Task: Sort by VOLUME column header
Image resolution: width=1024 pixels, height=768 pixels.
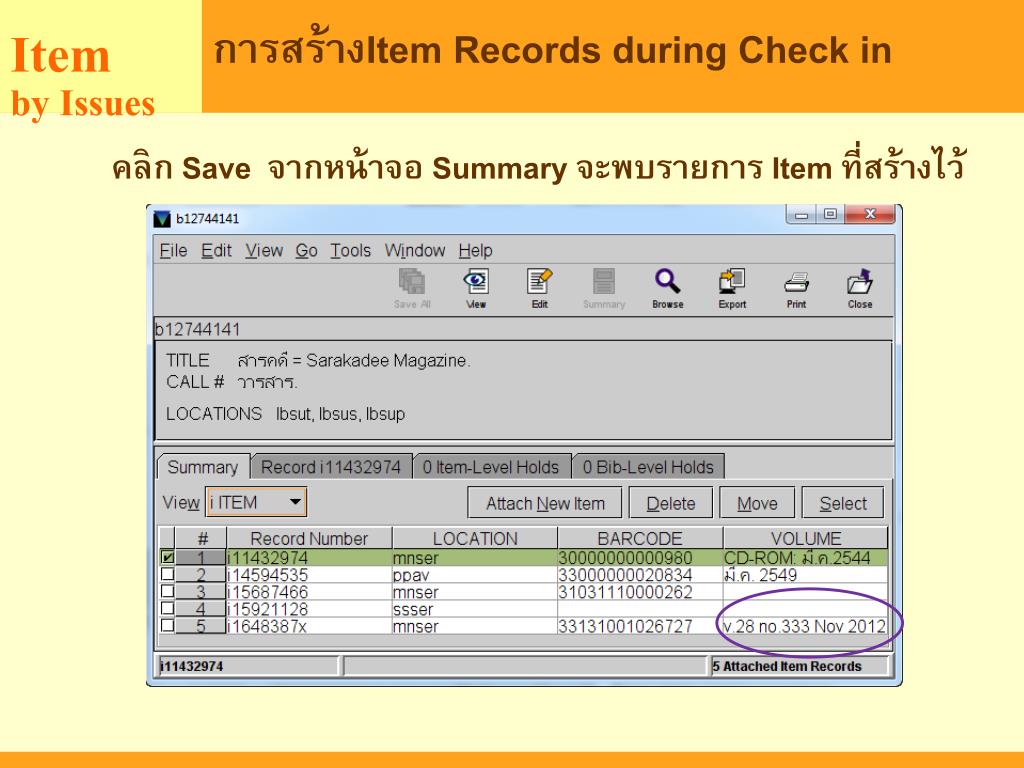Action: click(805, 539)
